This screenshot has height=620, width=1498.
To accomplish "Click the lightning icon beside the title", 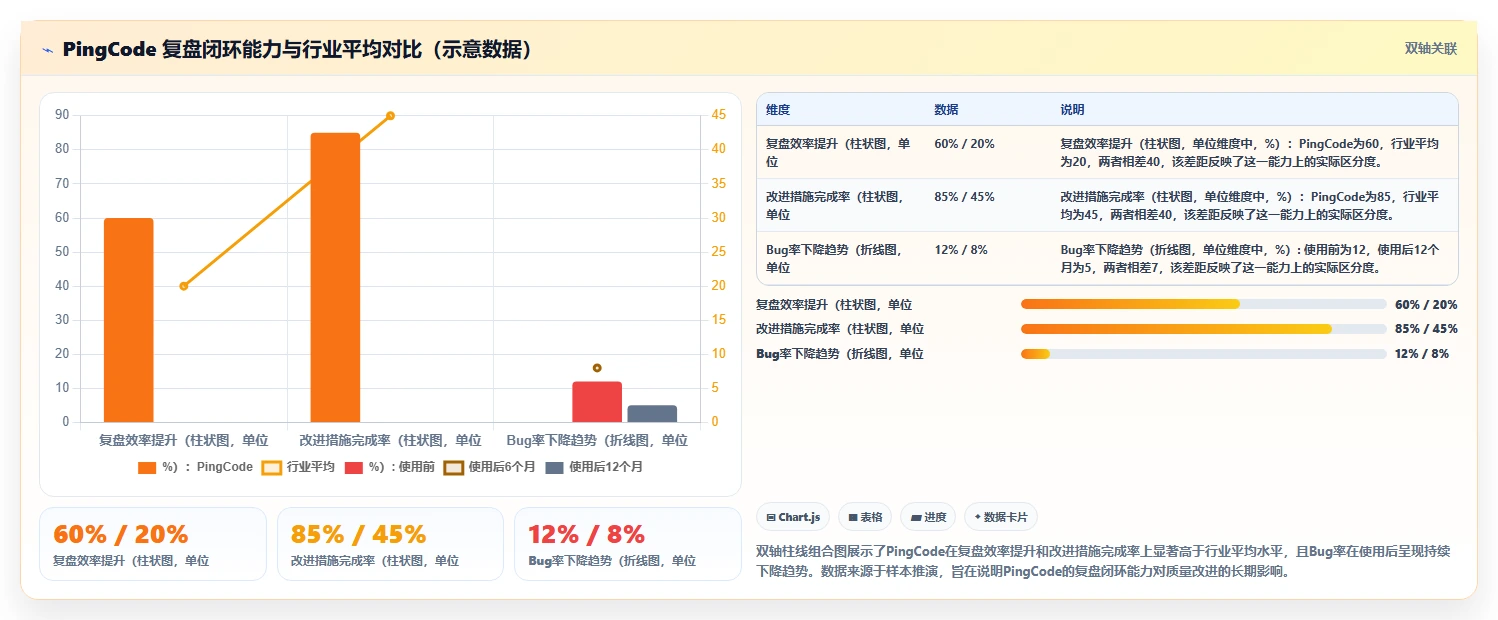I will pos(47,50).
